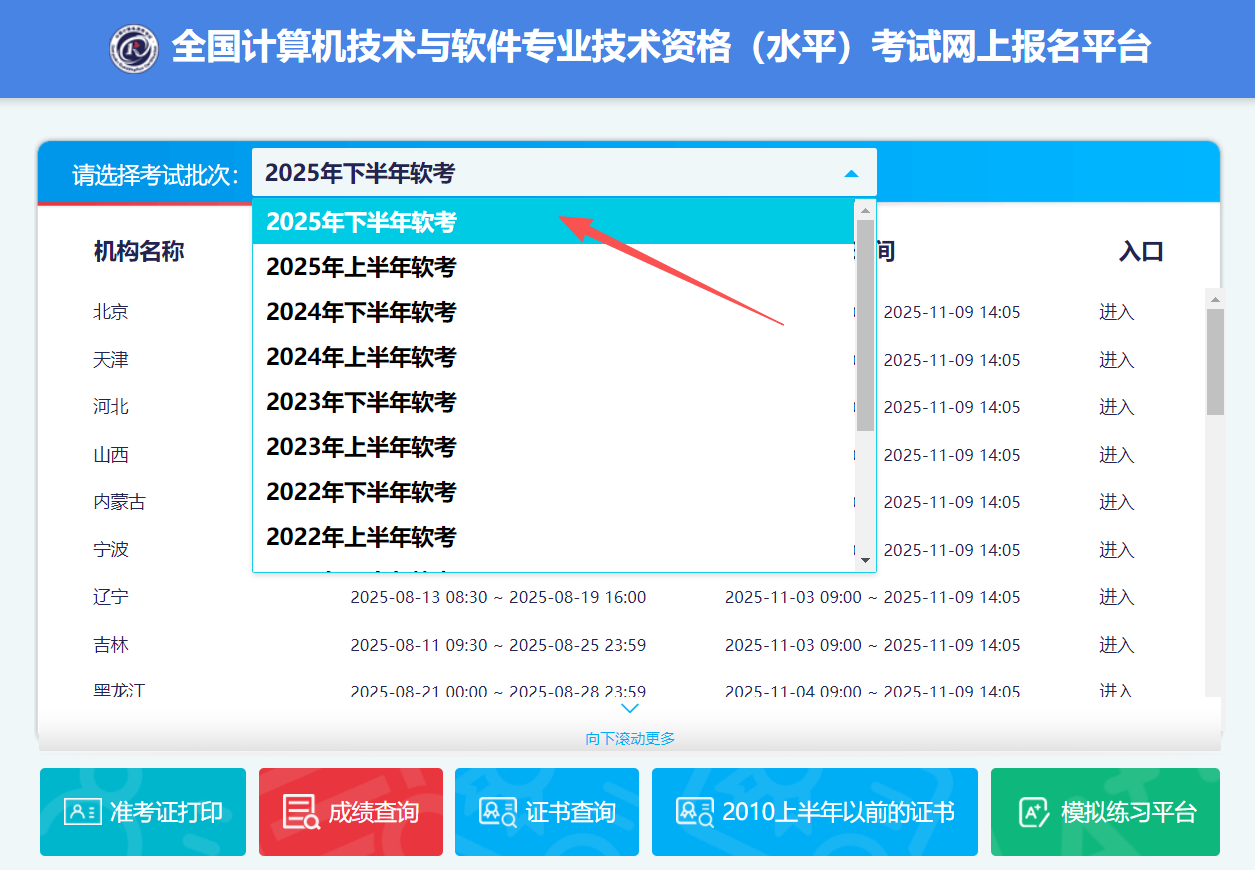
Task: Click the ID card icon on 准考证打印
Action: 82,812
